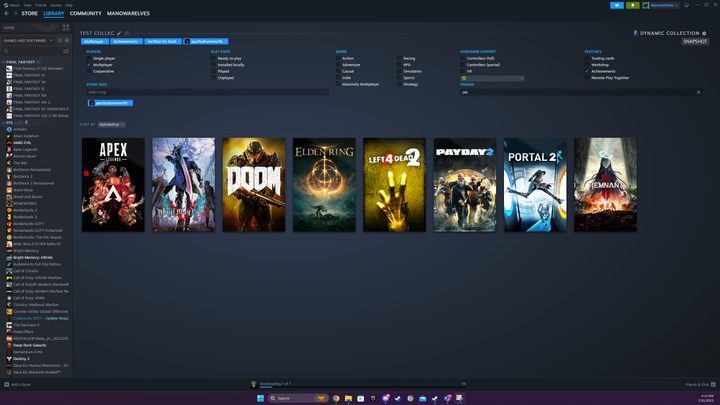Click the Steam logo in the title bar
The image size is (720, 405).
click(x=6, y=5)
